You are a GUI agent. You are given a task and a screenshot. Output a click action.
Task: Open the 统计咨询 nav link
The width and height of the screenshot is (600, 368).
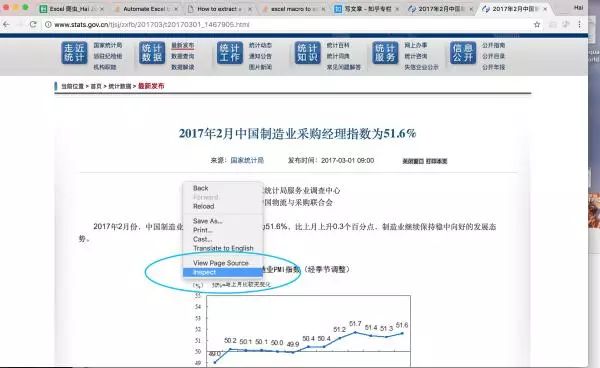(x=416, y=56)
